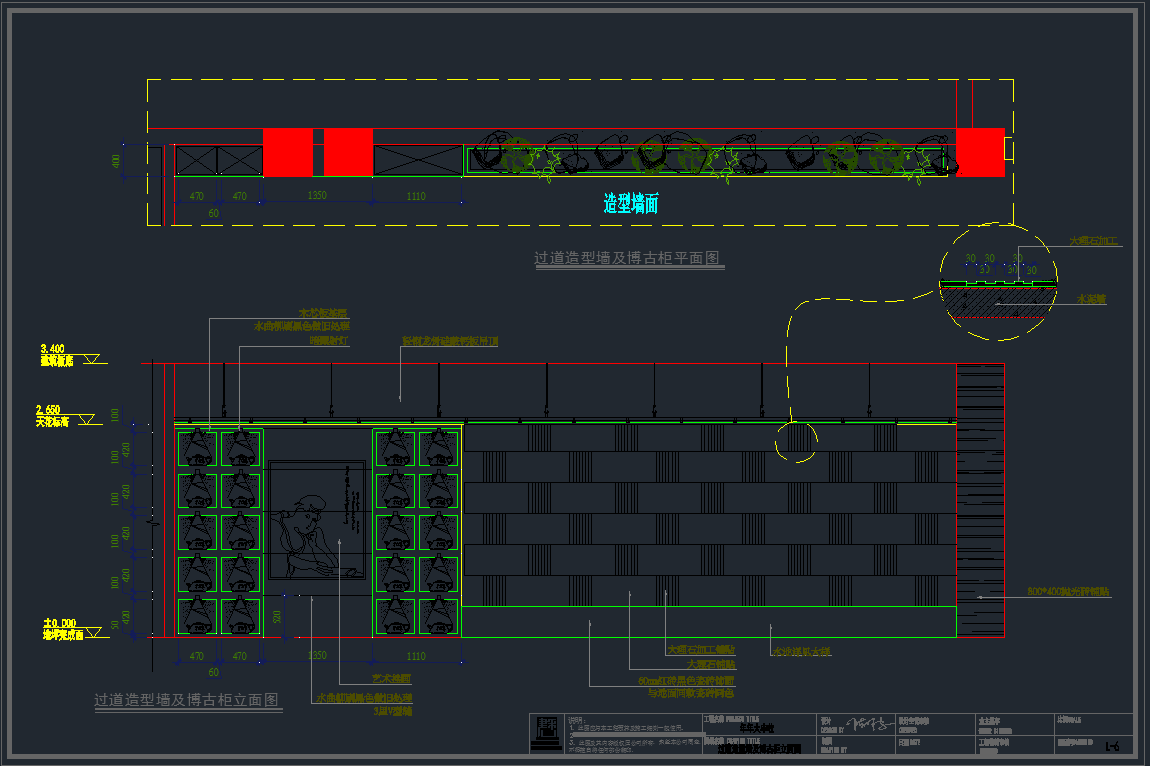1150x766 pixels.
Task: Click the 1110 dimension below the elevation
Action: (x=416, y=656)
